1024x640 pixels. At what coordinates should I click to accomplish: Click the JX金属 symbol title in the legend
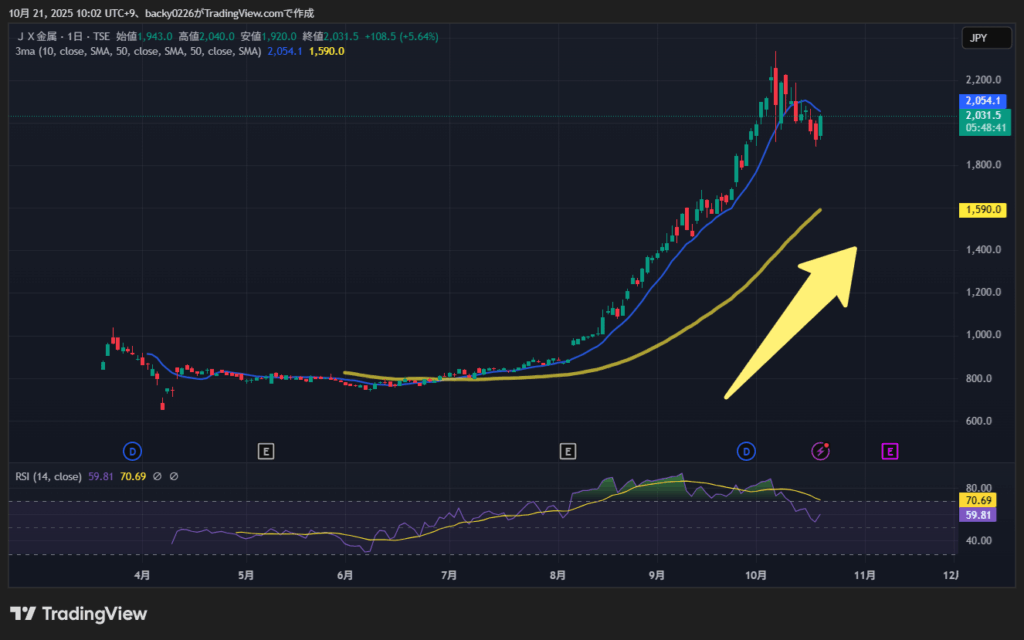[47, 36]
